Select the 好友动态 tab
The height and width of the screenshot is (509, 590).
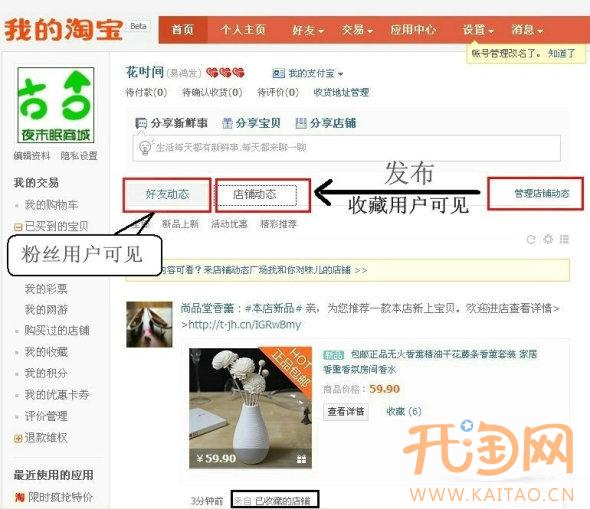(167, 194)
